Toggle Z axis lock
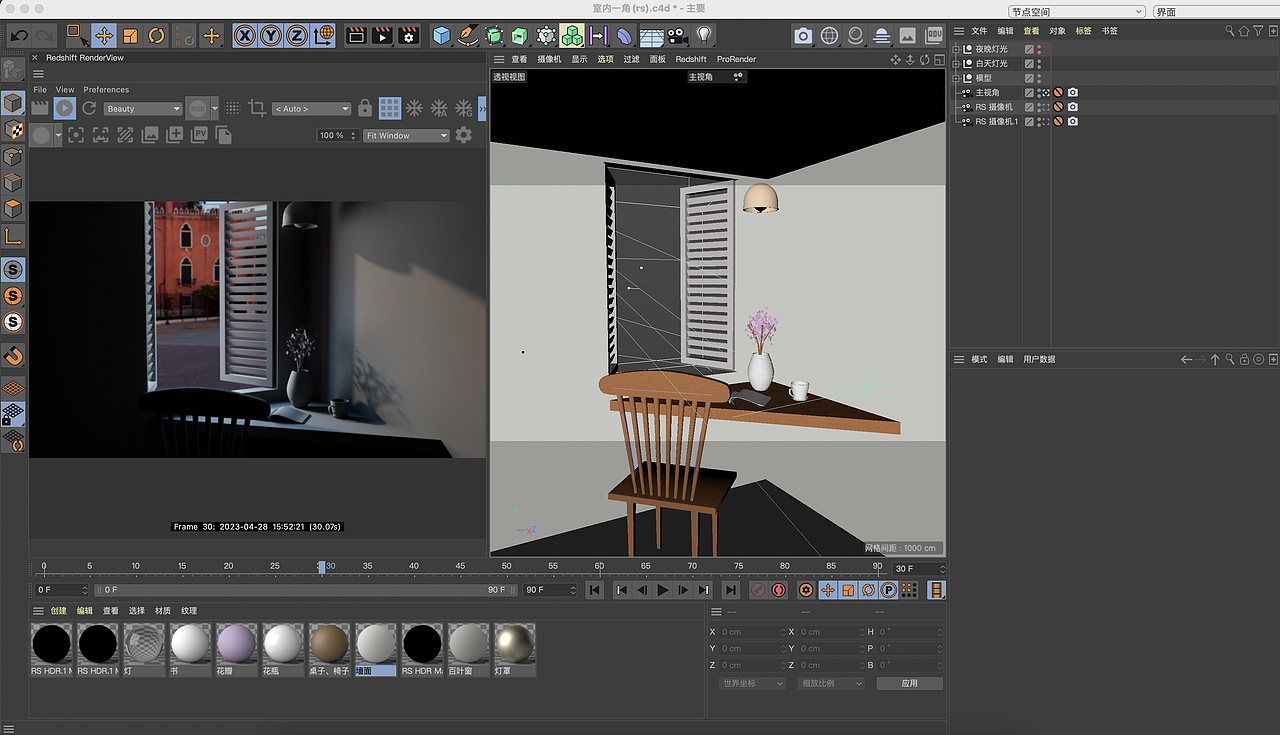The image size is (1280, 735). tap(296, 36)
